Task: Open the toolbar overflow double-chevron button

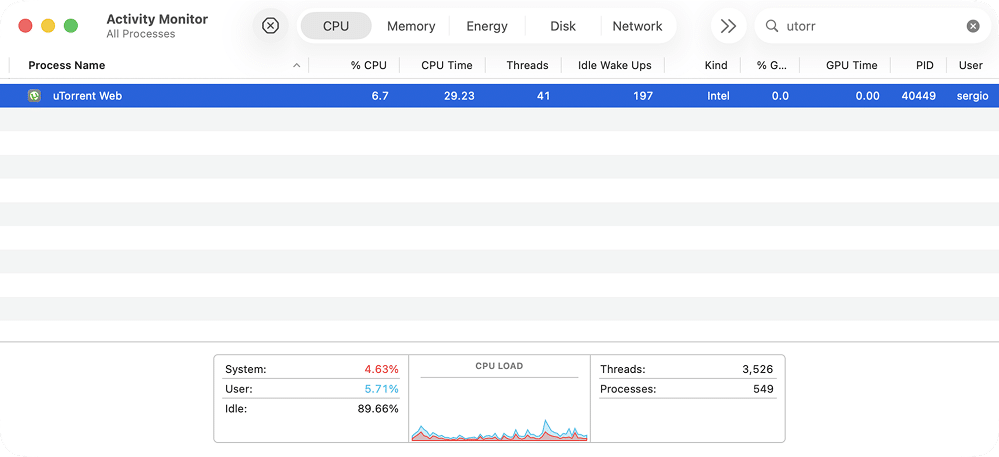Action: (x=728, y=26)
